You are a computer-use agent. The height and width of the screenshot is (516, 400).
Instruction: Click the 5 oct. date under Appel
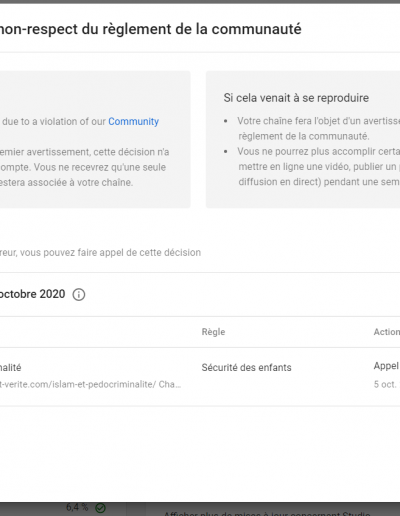point(387,384)
